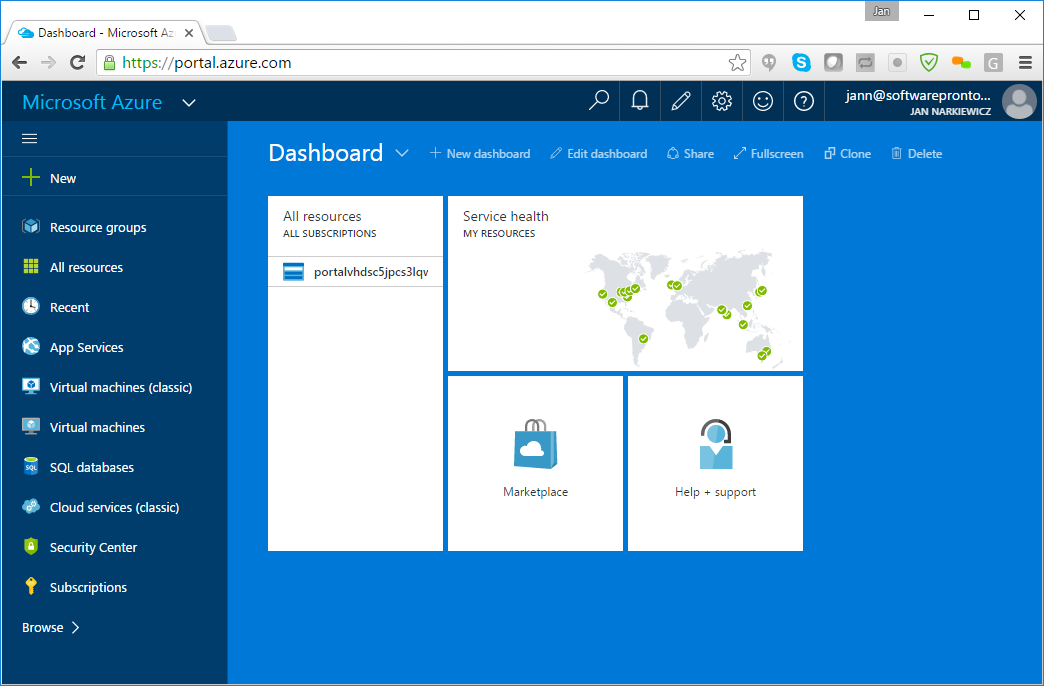Click Edit dashboard
1044x686 pixels.
point(599,154)
